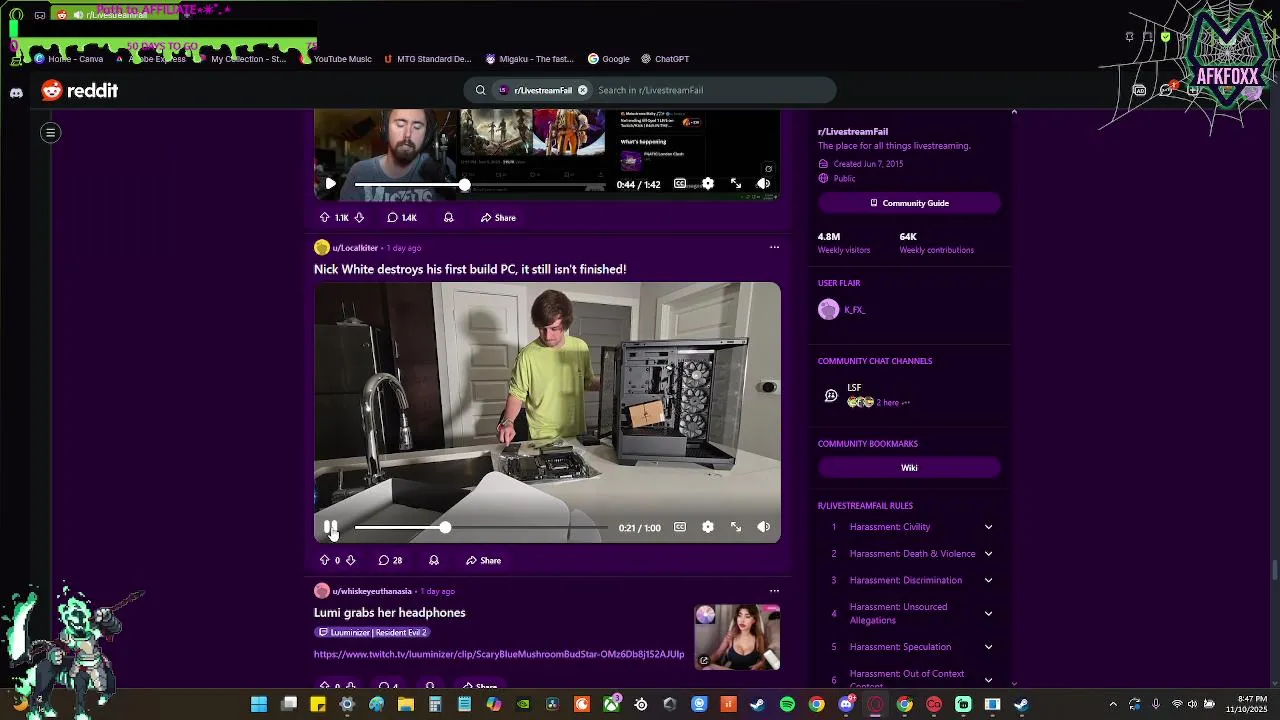Downvote the Nick White post
This screenshot has height=720, width=1280.
pyautogui.click(x=350, y=560)
